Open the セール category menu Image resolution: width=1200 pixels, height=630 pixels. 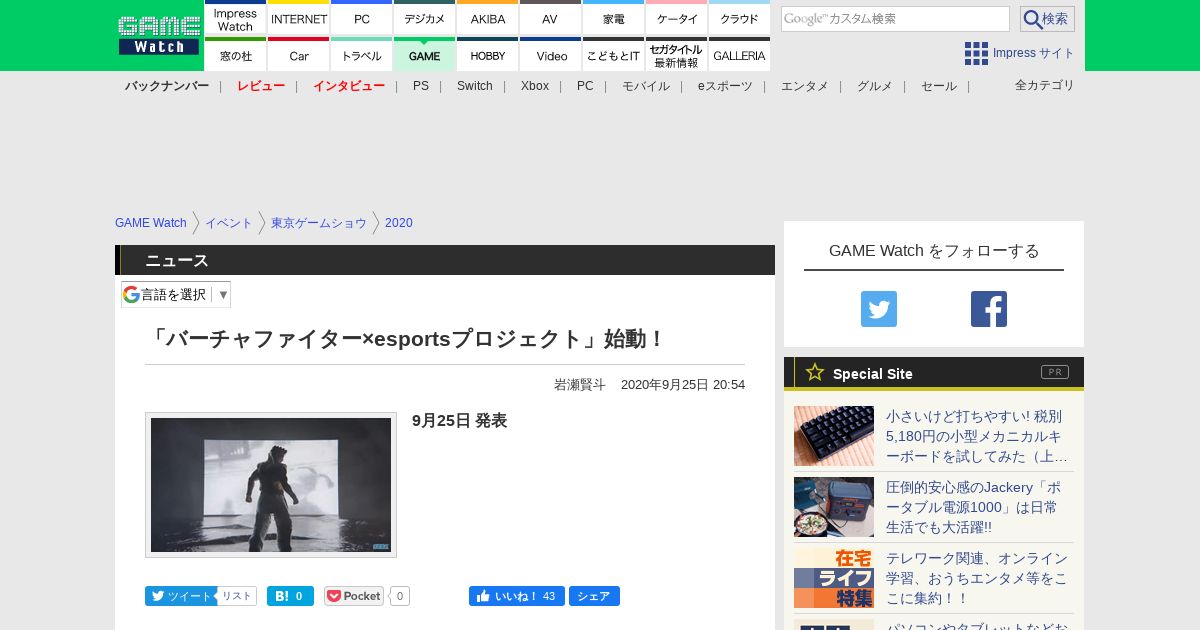pos(939,86)
